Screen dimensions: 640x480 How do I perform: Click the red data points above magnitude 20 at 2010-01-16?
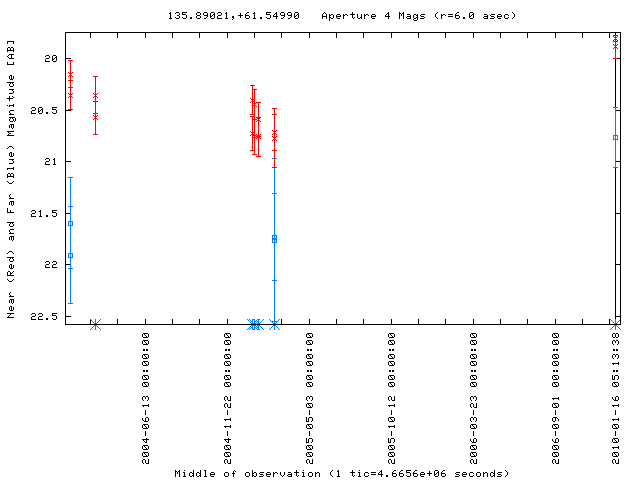616,43
